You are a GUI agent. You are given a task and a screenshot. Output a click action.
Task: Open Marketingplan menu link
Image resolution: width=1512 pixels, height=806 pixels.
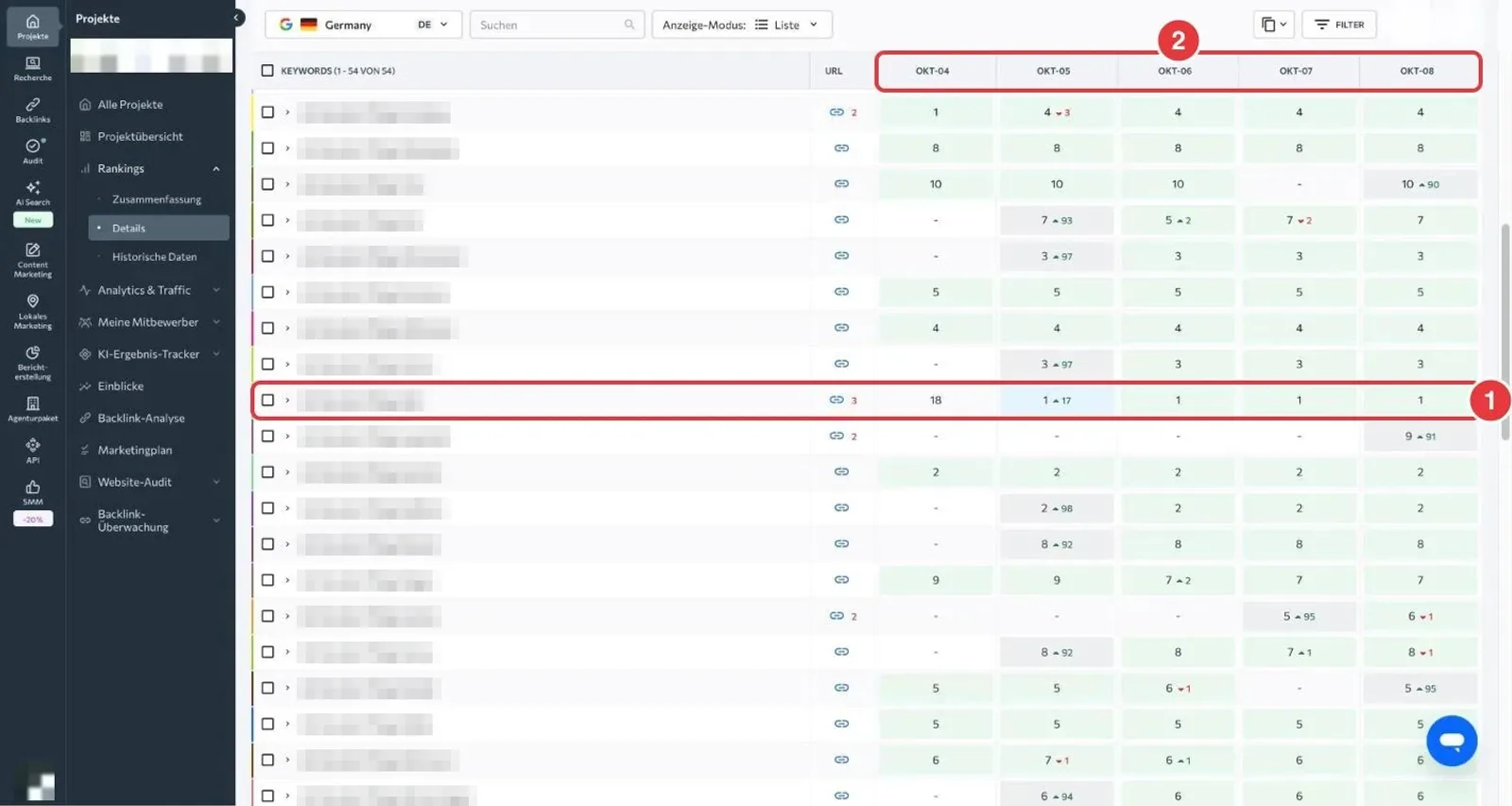(135, 450)
